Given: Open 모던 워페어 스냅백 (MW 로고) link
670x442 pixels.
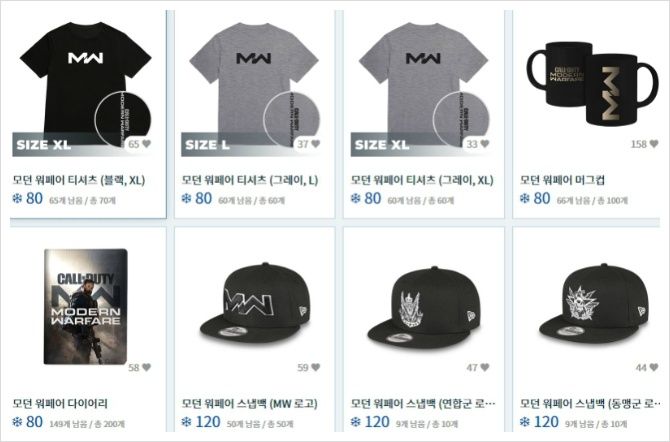Looking at the screenshot, I should (x=250, y=404).
